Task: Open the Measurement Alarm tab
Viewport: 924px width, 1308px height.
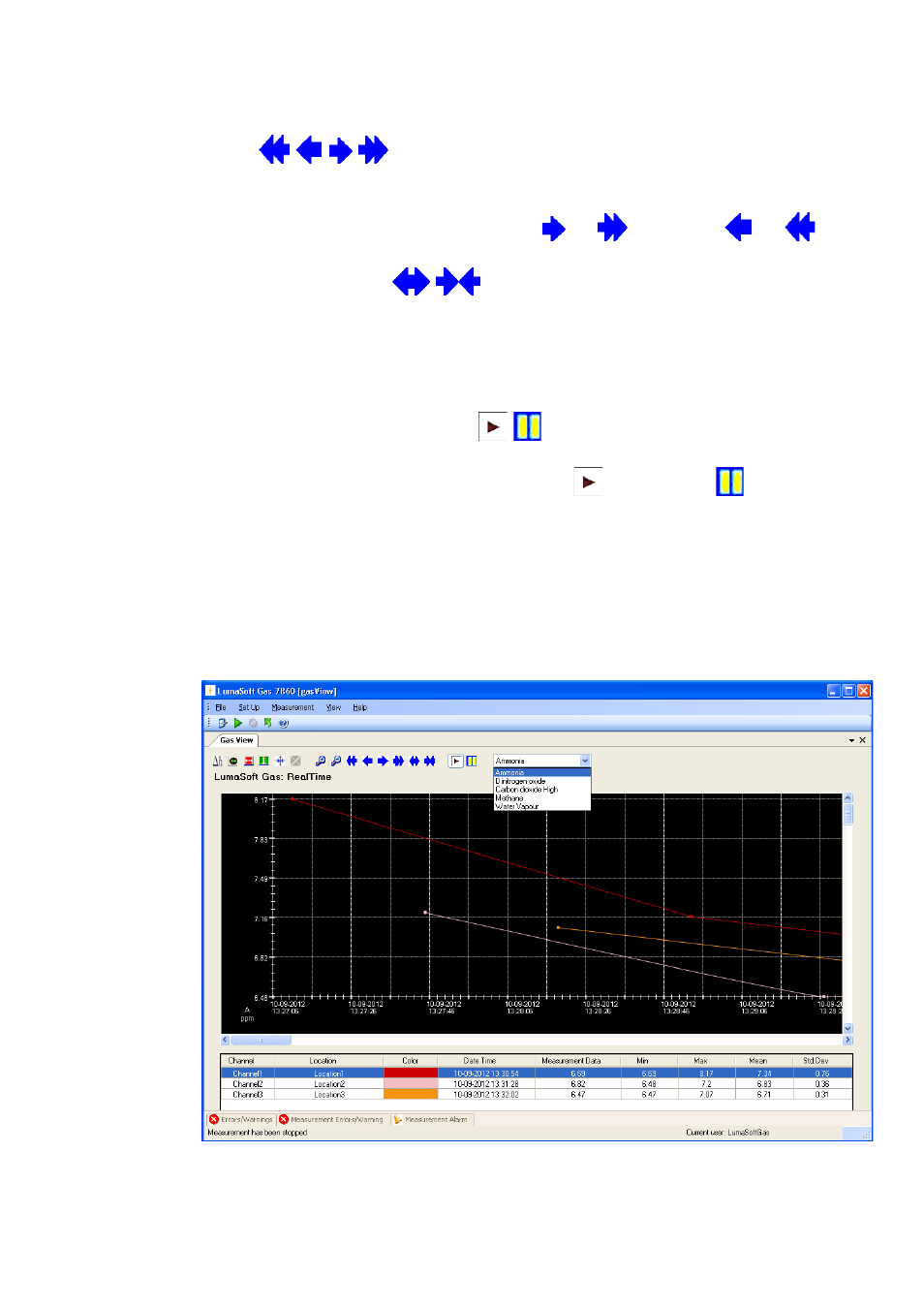Action: pos(431,1119)
